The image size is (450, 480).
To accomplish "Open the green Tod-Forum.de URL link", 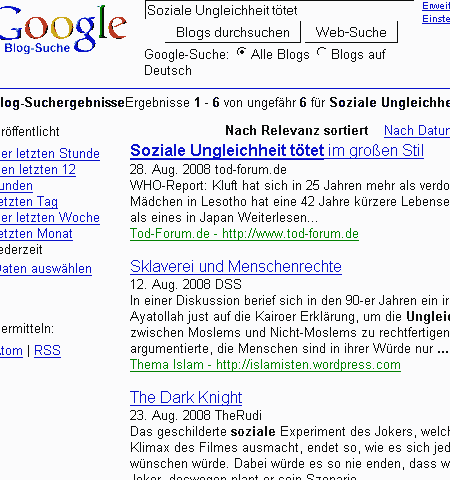I will coord(244,234).
